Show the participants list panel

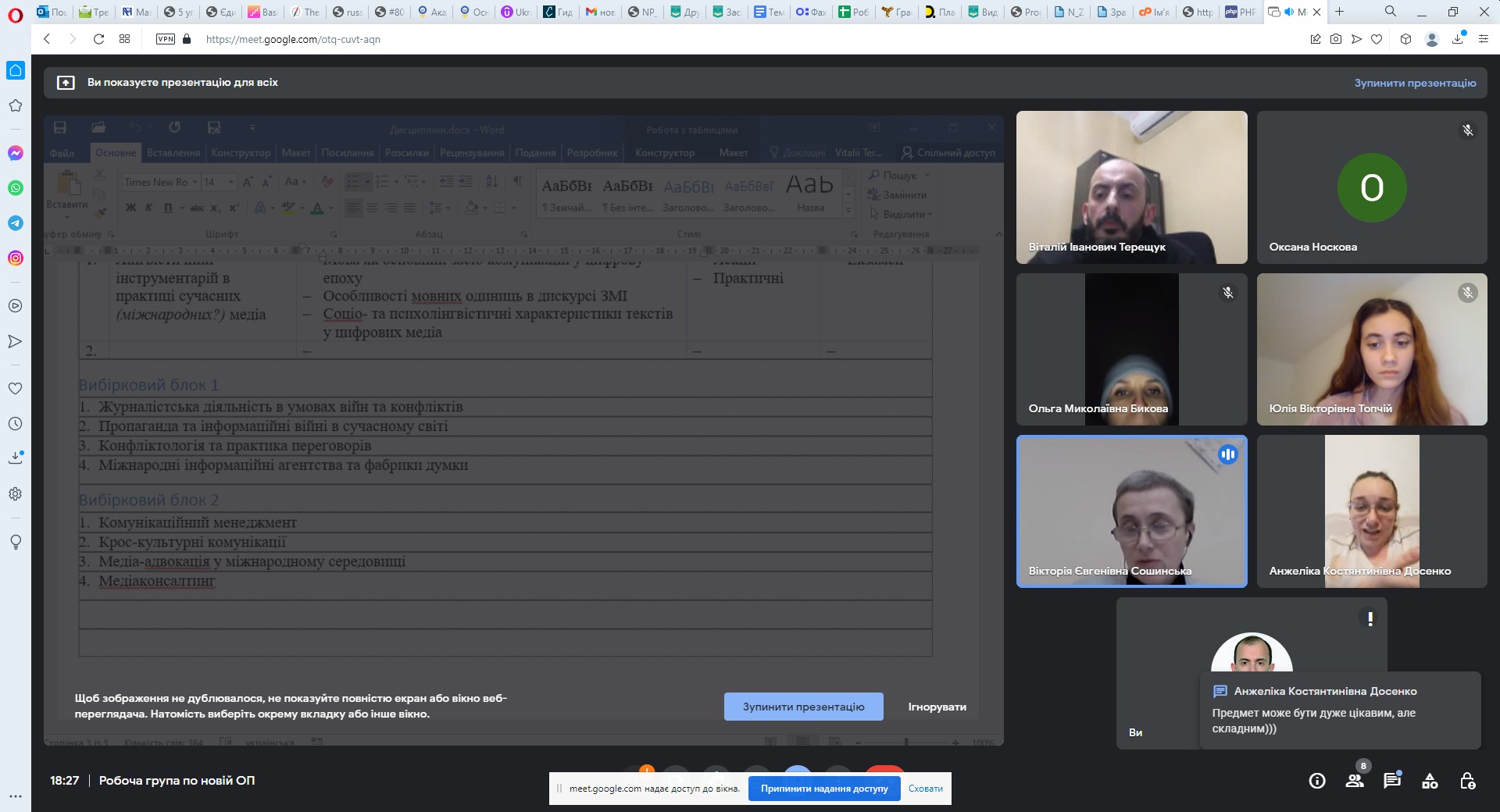[1355, 781]
